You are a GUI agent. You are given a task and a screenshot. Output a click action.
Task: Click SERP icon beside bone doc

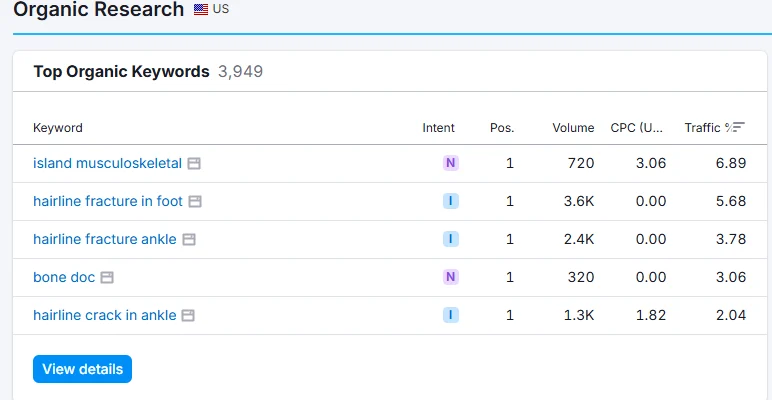[107, 277]
